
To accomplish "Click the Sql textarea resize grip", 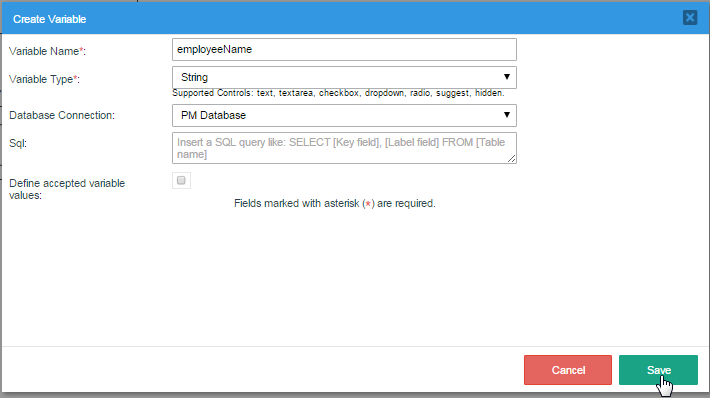I will 511,158.
